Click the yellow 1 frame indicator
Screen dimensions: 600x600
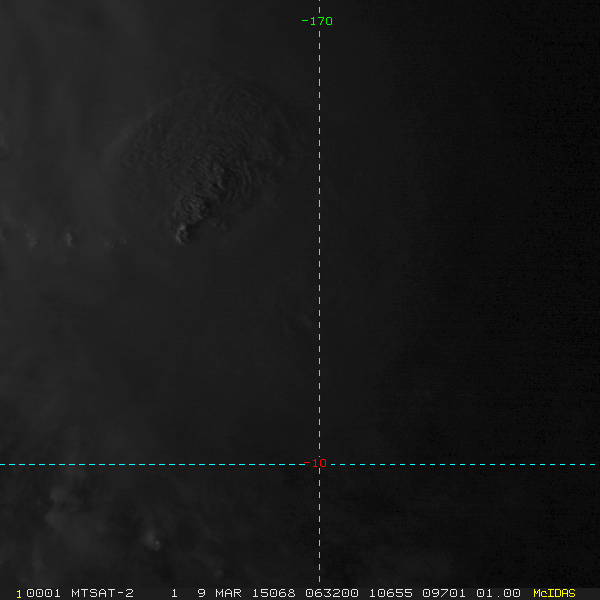tap(19, 594)
